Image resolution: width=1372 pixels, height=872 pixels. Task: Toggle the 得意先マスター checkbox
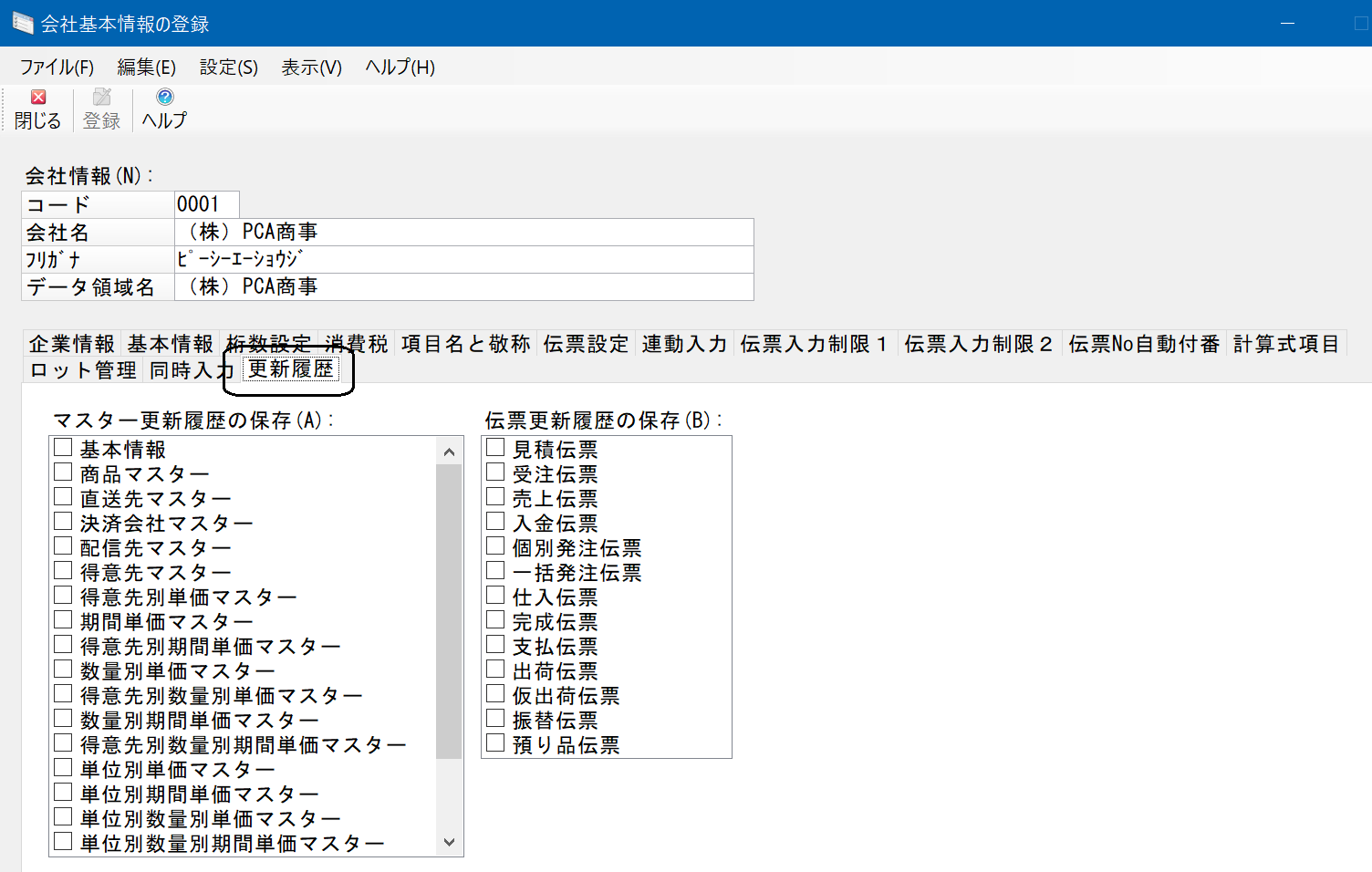coord(63,571)
